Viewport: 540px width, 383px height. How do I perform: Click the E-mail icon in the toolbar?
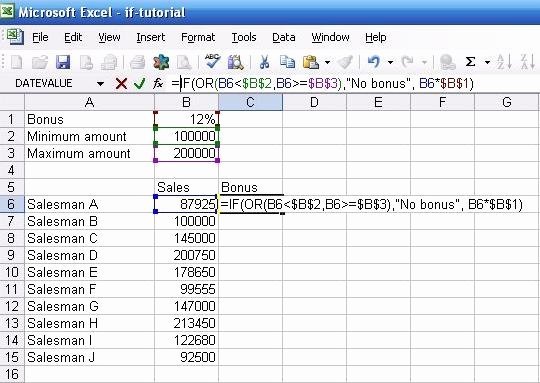coord(109,62)
